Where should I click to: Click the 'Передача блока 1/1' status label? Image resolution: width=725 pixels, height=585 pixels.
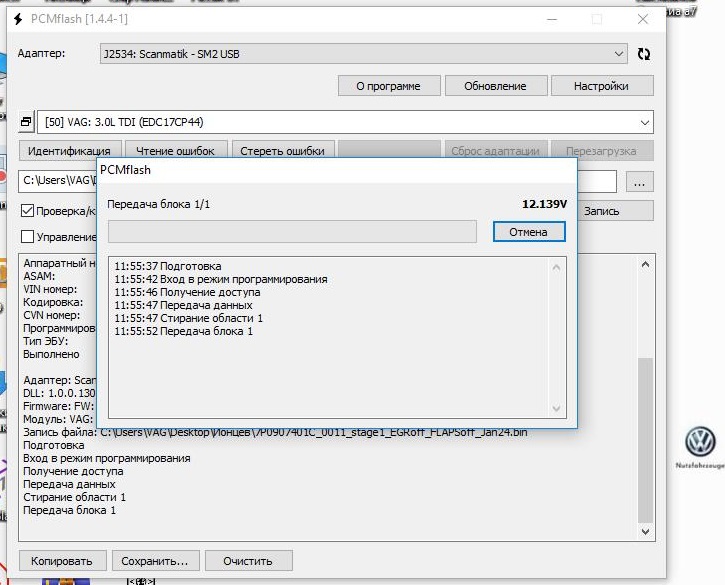(159, 204)
